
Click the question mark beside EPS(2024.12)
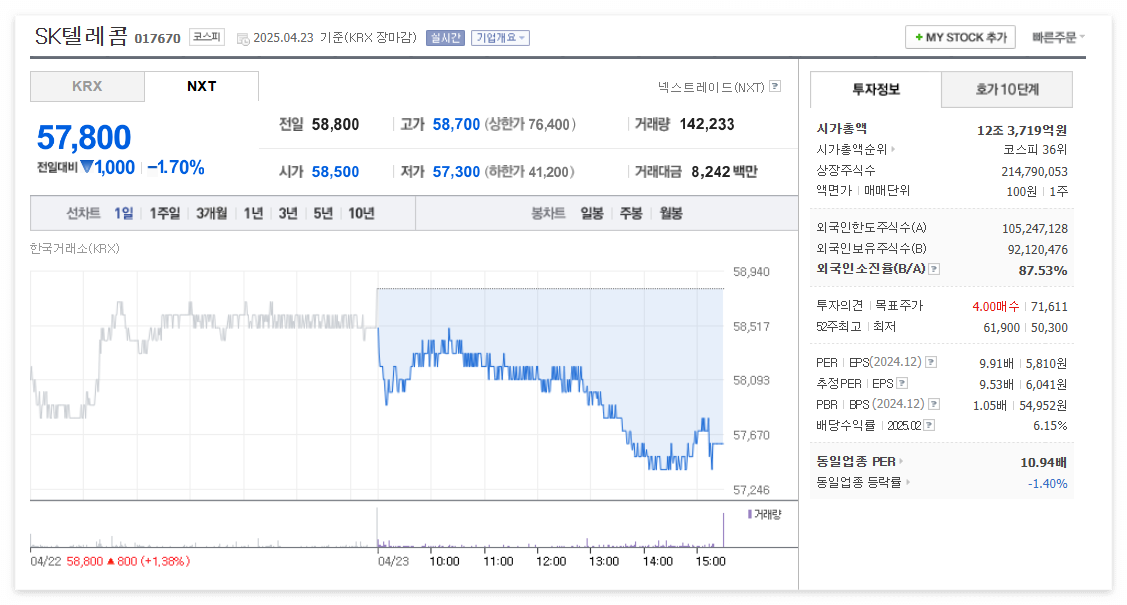[930, 363]
